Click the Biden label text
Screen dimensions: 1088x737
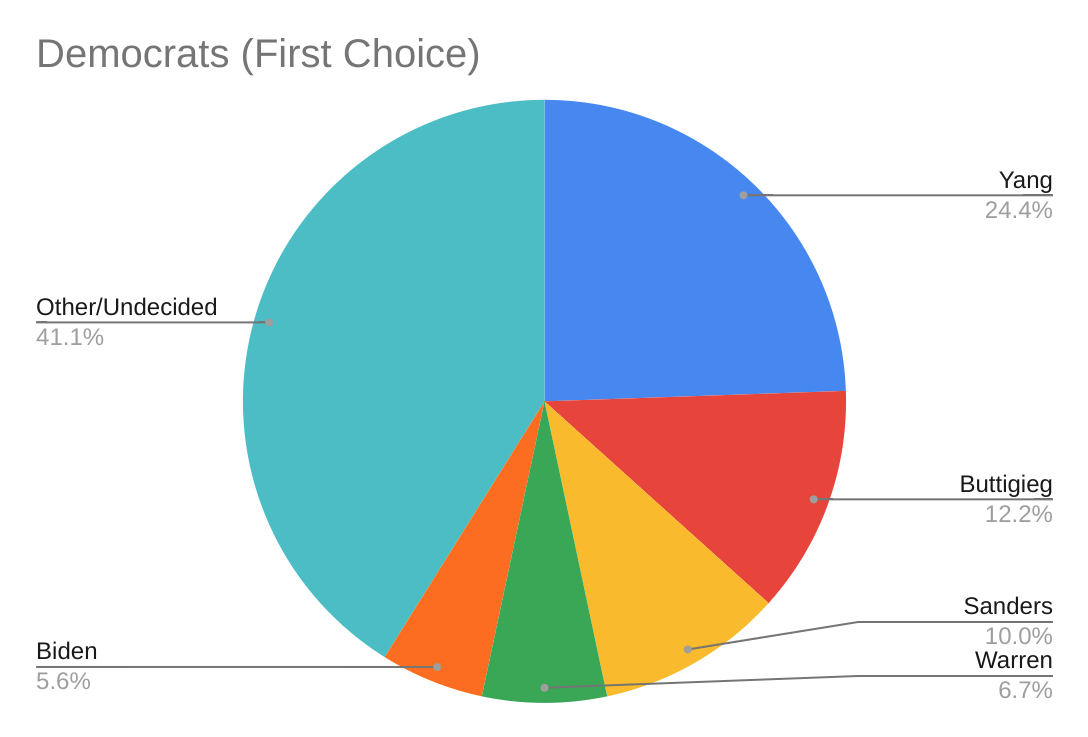67,652
